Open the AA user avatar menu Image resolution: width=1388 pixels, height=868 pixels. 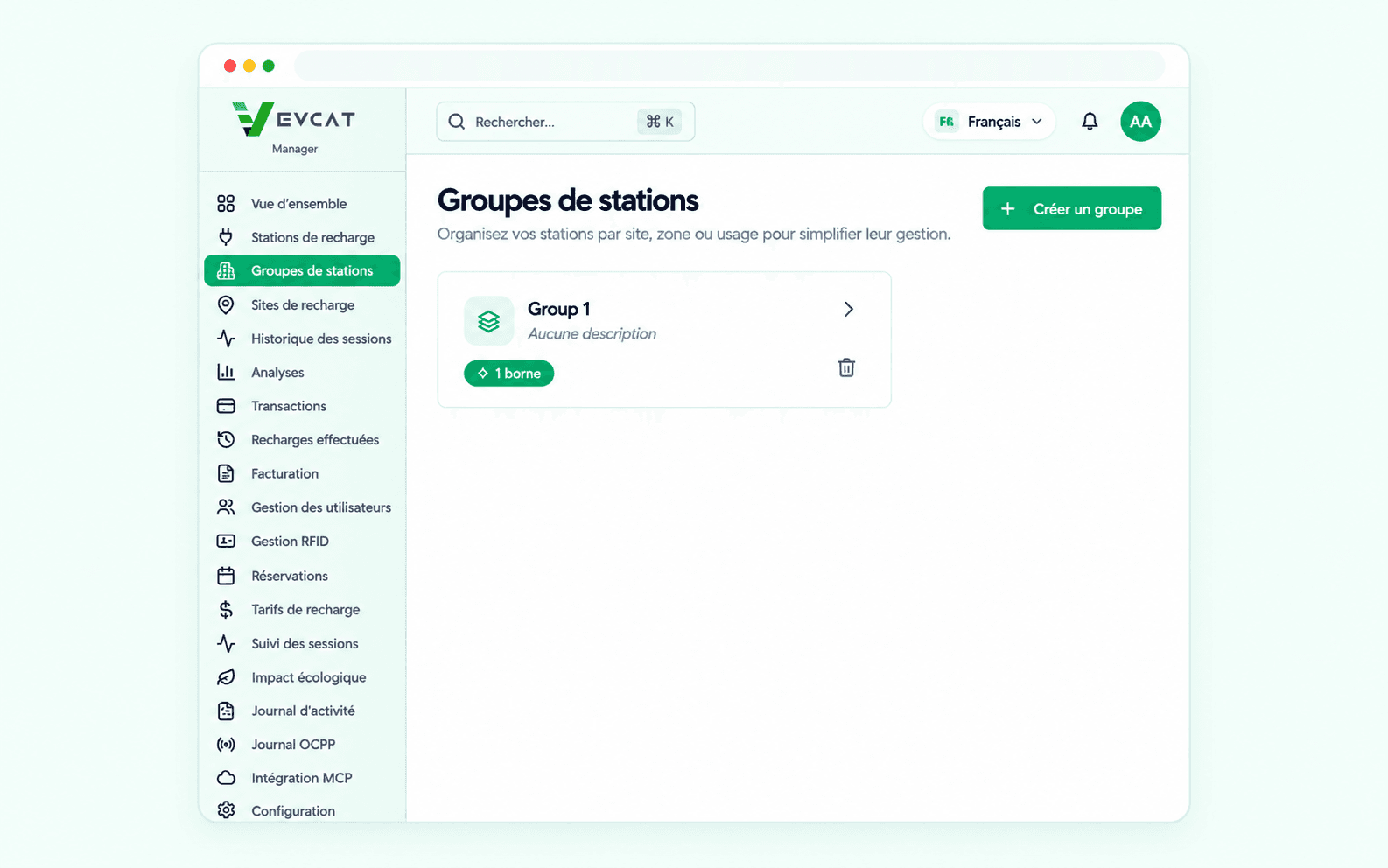coord(1140,122)
